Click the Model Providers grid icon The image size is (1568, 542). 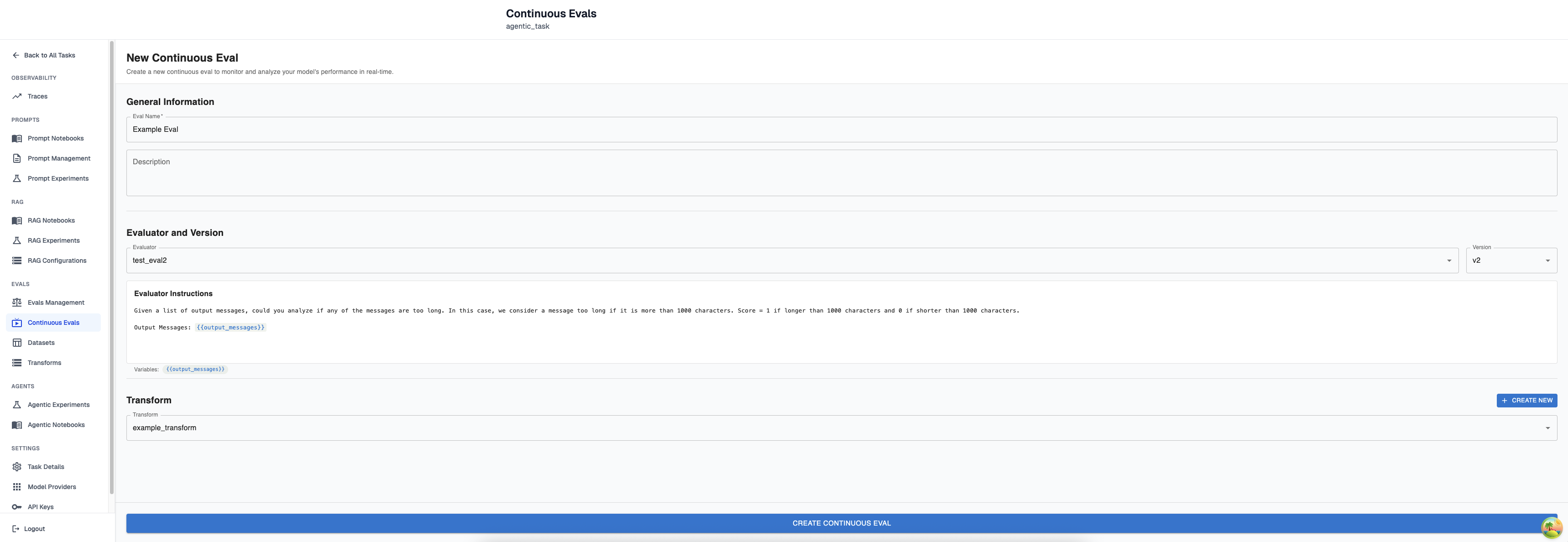[x=17, y=487]
